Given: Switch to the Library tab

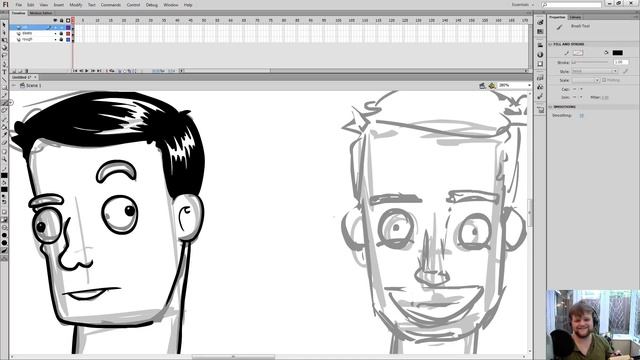Looking at the screenshot, I should pos(575,17).
